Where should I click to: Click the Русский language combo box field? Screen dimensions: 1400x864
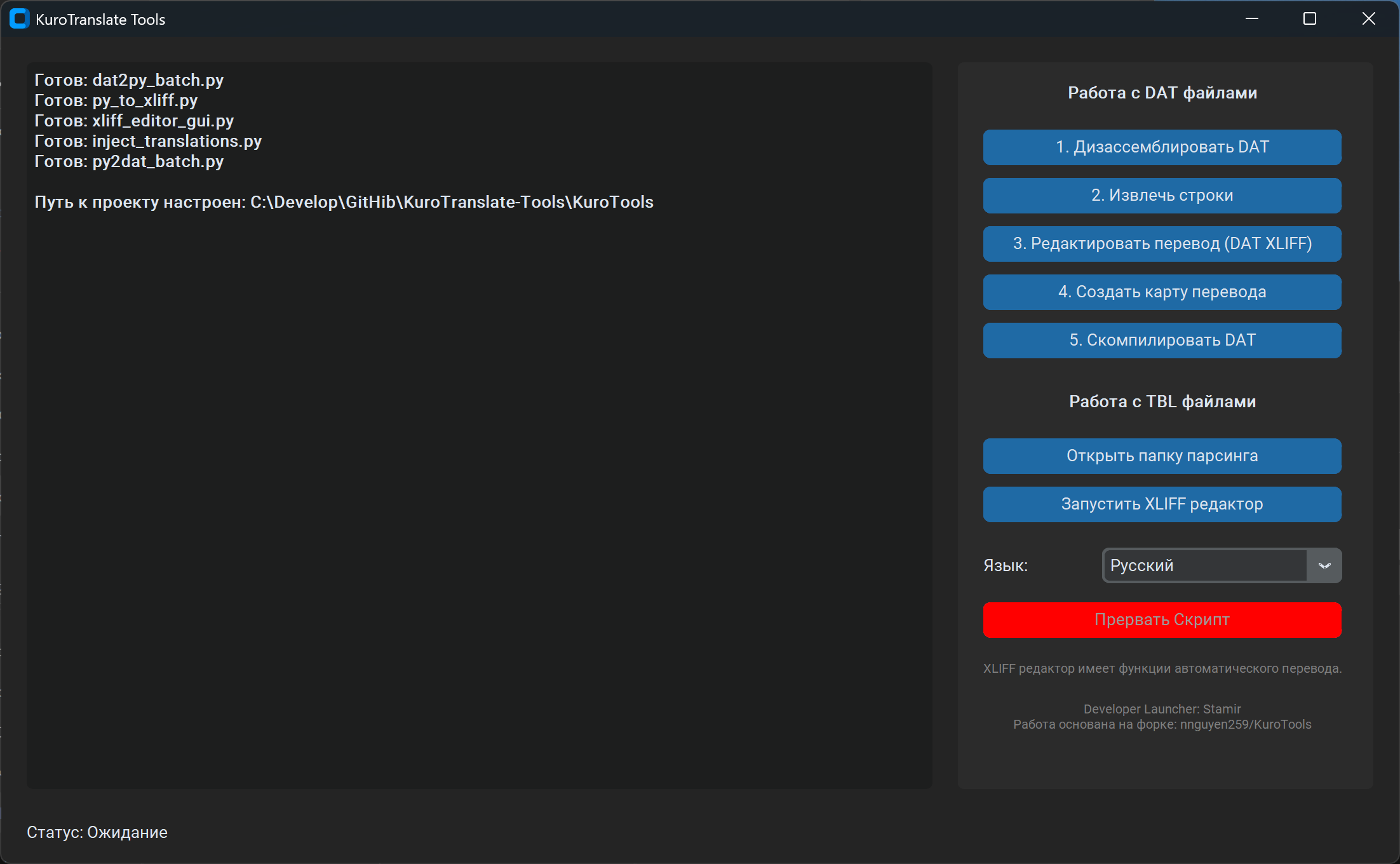pos(1204,565)
